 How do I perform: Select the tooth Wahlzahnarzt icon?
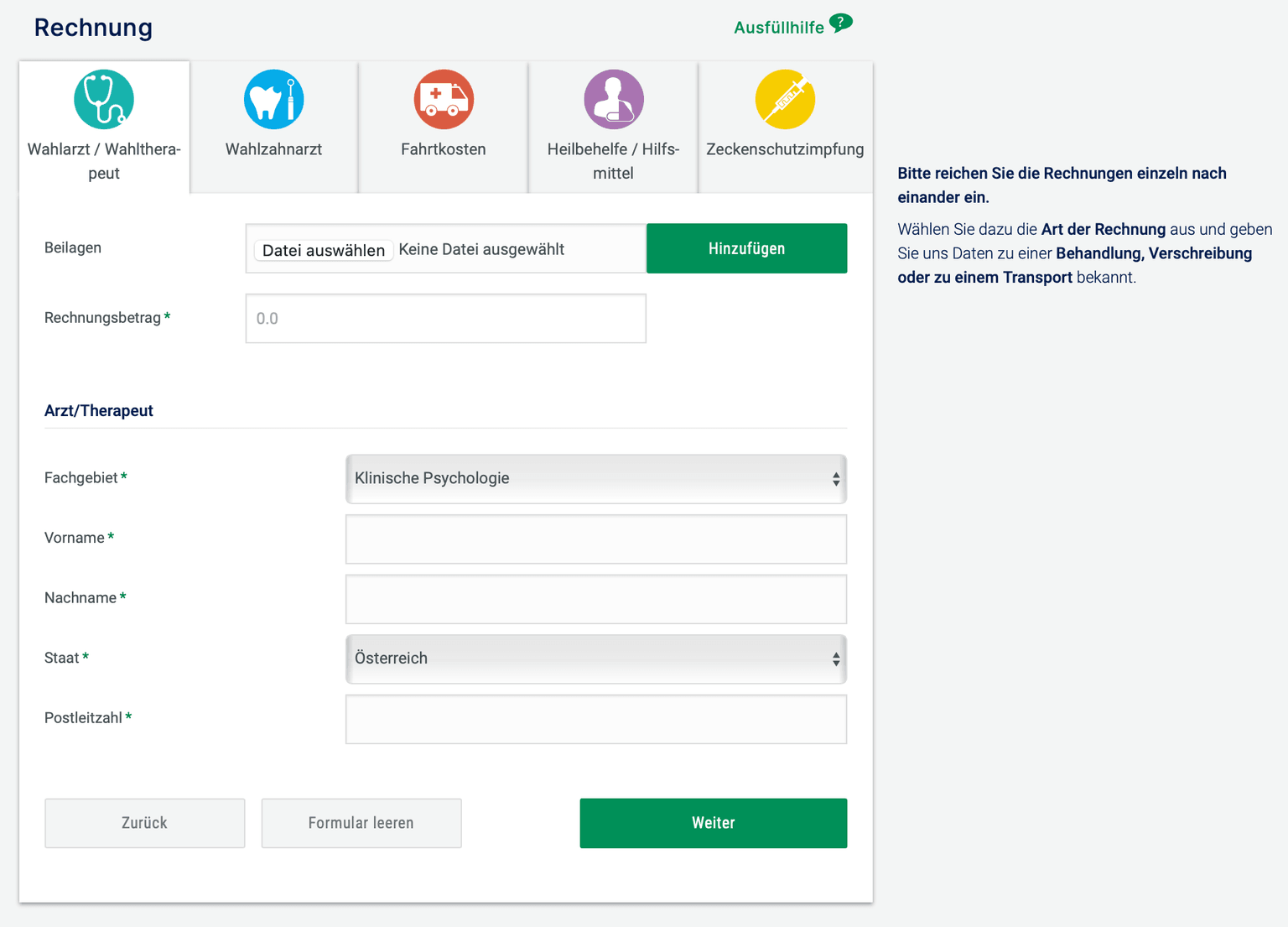[x=273, y=99]
